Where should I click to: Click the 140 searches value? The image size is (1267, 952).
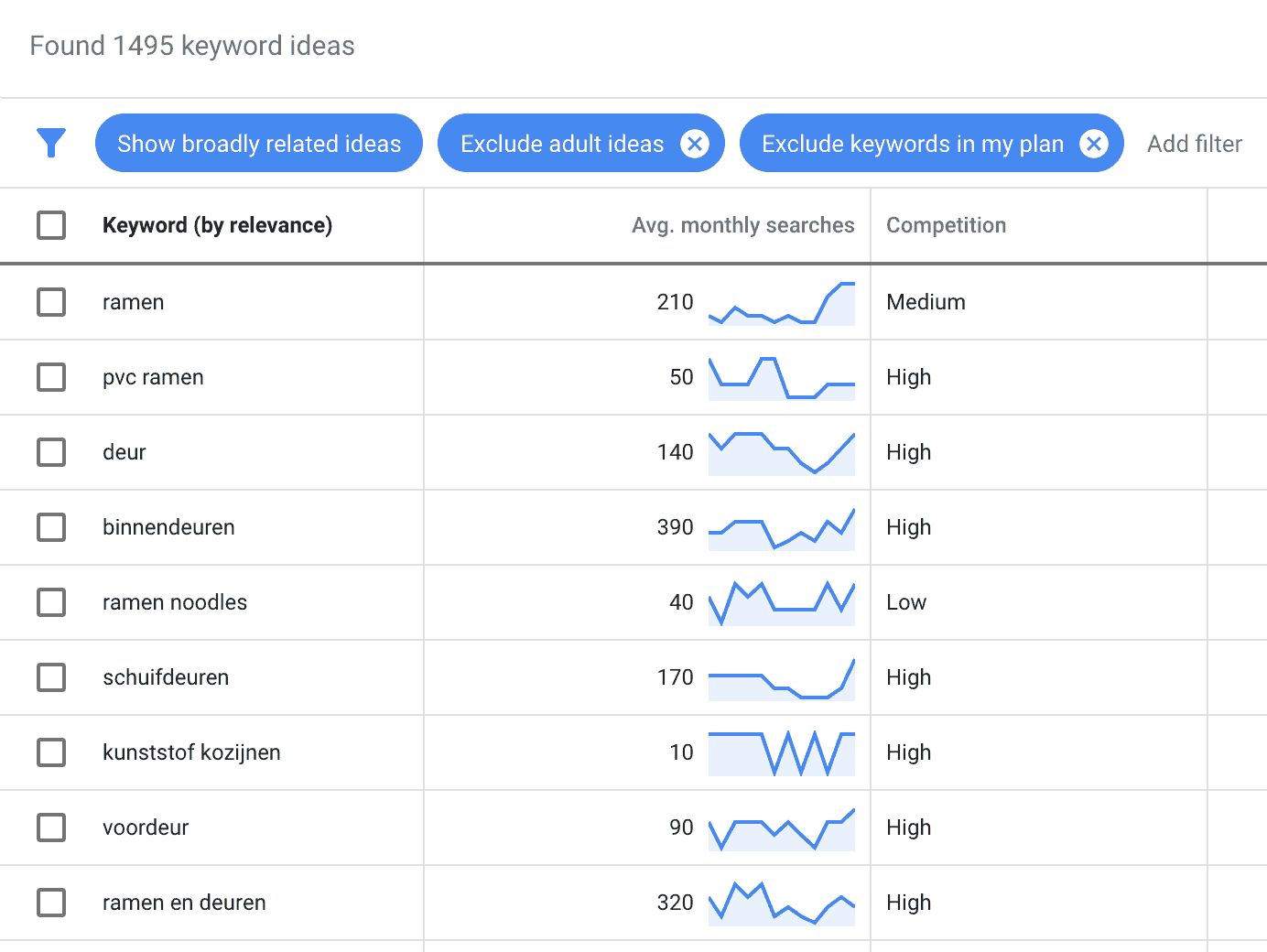tap(676, 452)
